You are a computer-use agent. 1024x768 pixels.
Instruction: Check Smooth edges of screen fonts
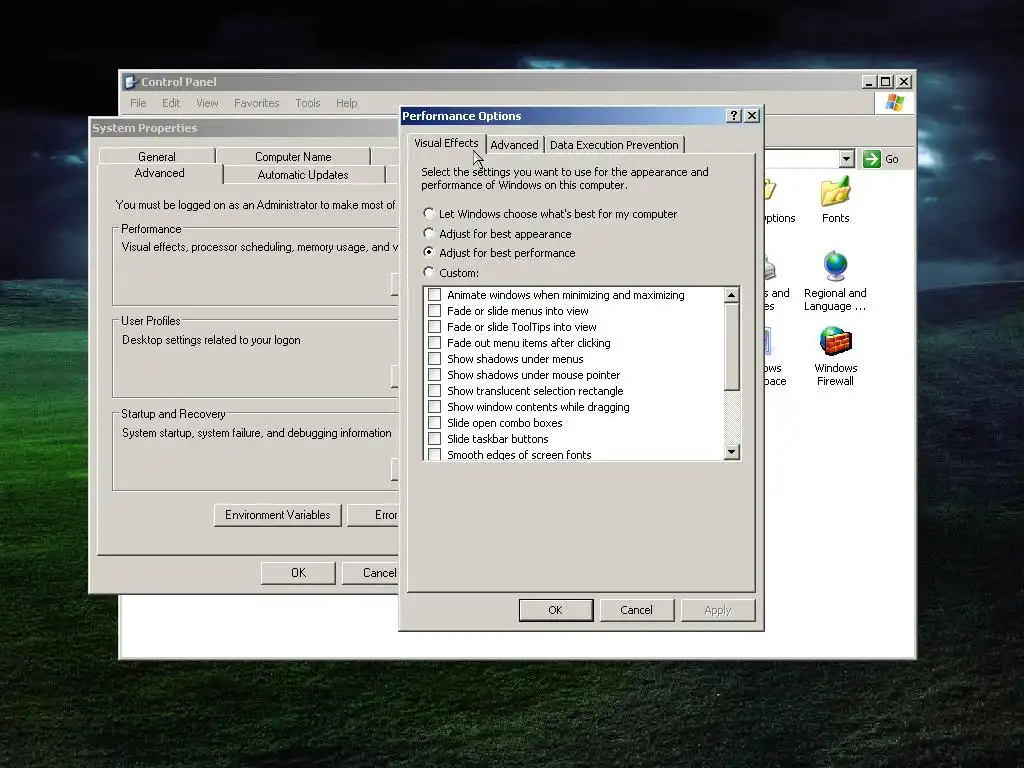pyautogui.click(x=434, y=455)
